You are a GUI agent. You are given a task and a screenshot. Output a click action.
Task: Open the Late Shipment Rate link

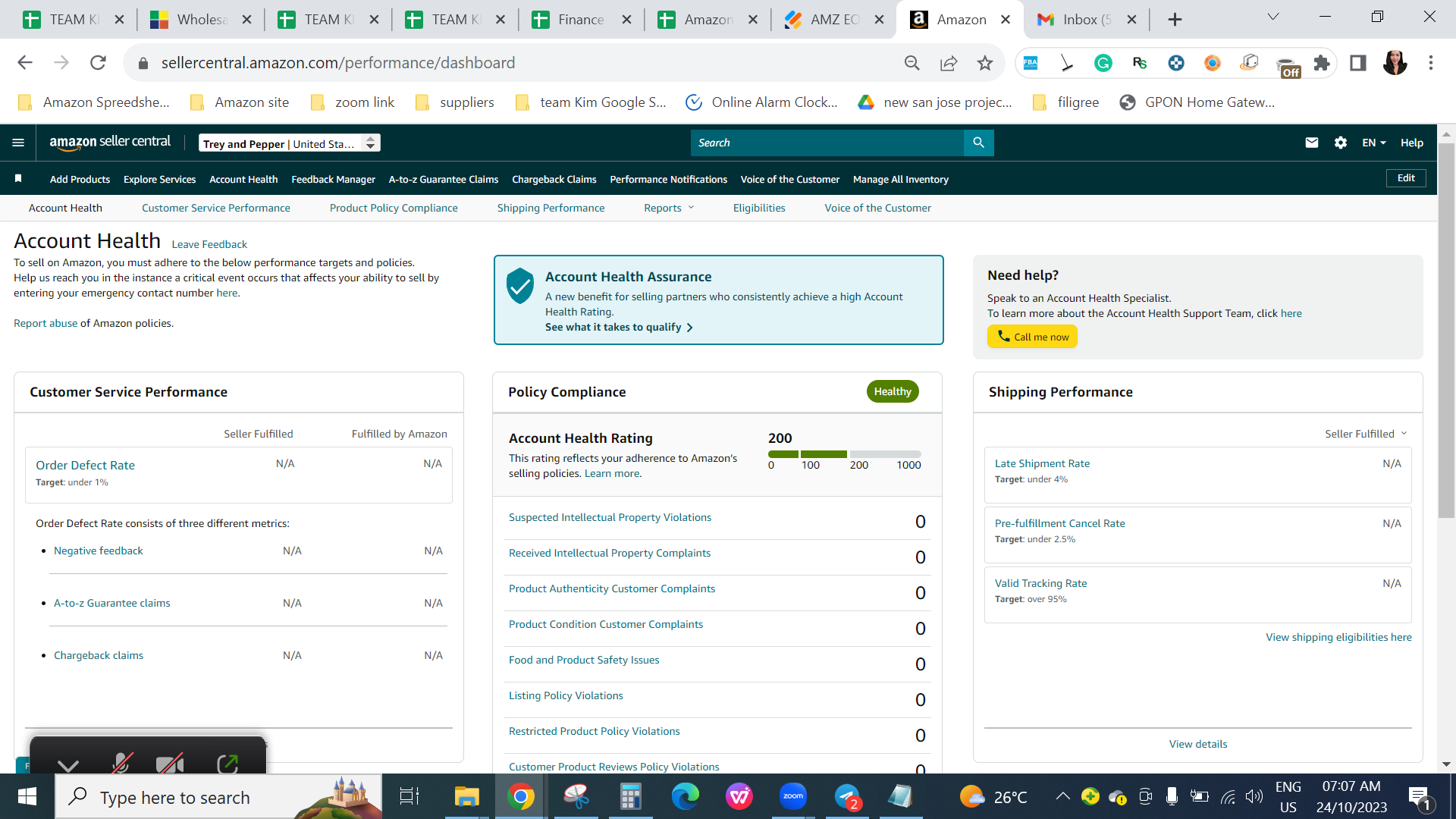coord(1042,463)
